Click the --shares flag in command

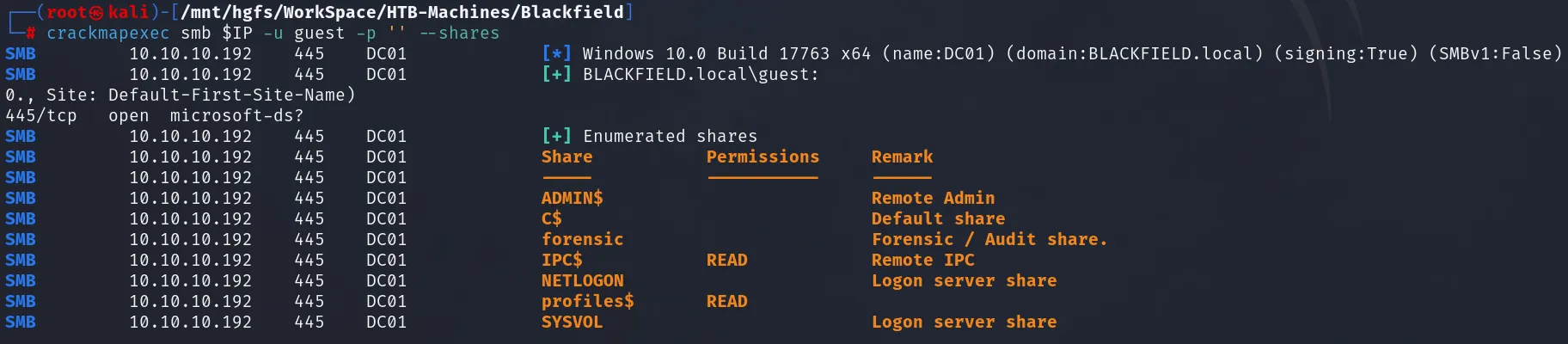(460, 34)
